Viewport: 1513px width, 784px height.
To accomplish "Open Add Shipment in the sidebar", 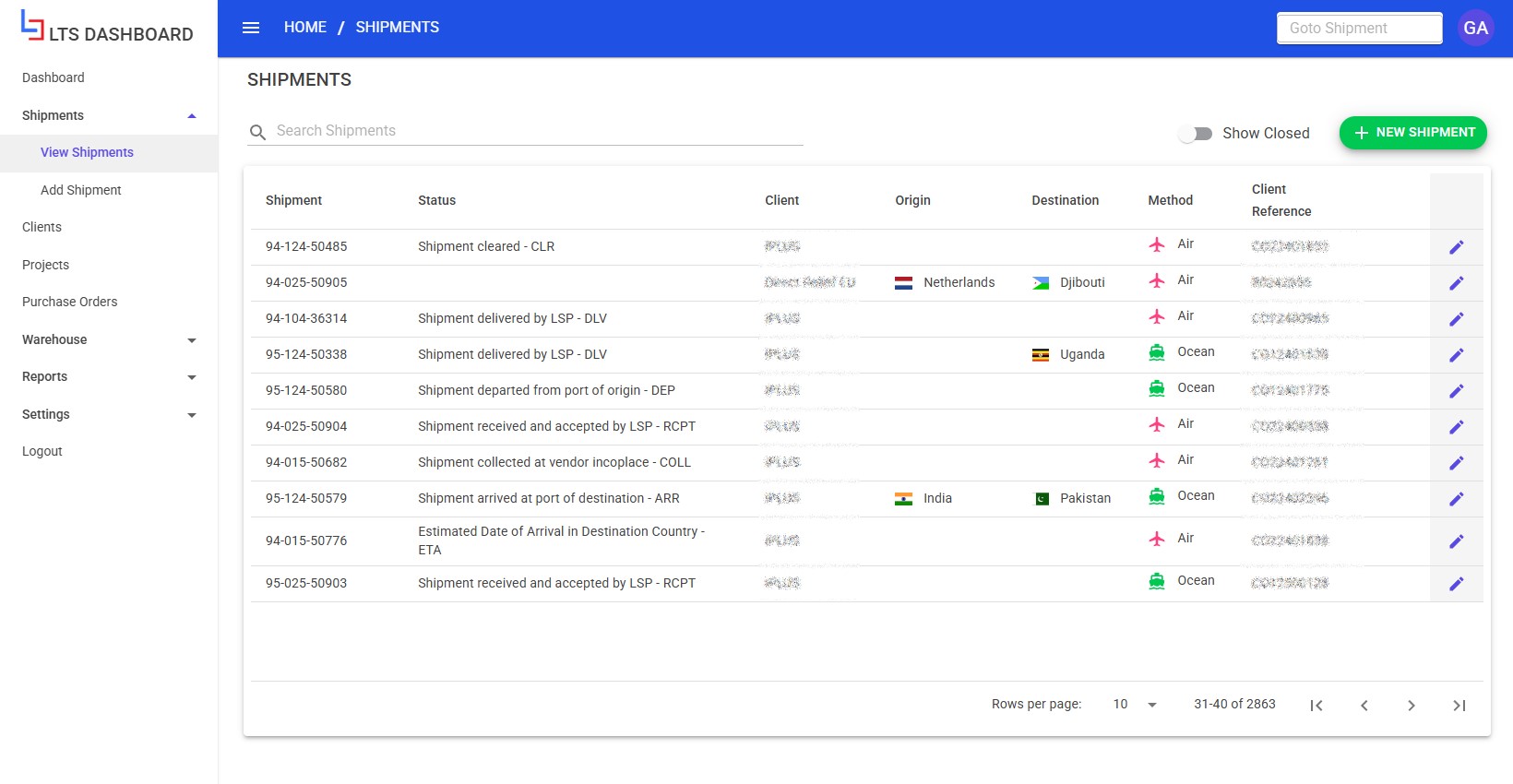I will [x=81, y=190].
